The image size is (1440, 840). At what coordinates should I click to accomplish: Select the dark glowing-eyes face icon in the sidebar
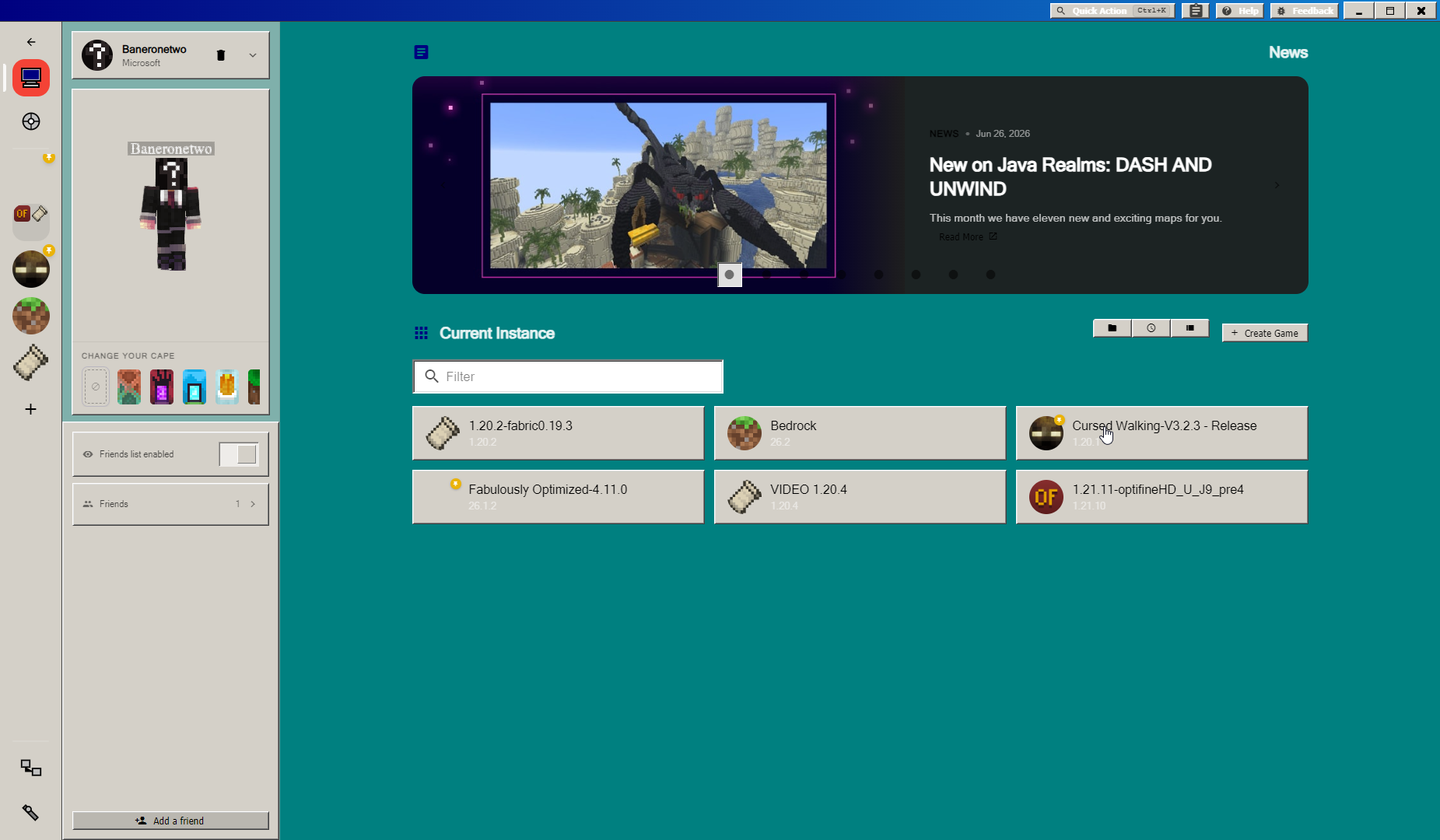(31, 269)
